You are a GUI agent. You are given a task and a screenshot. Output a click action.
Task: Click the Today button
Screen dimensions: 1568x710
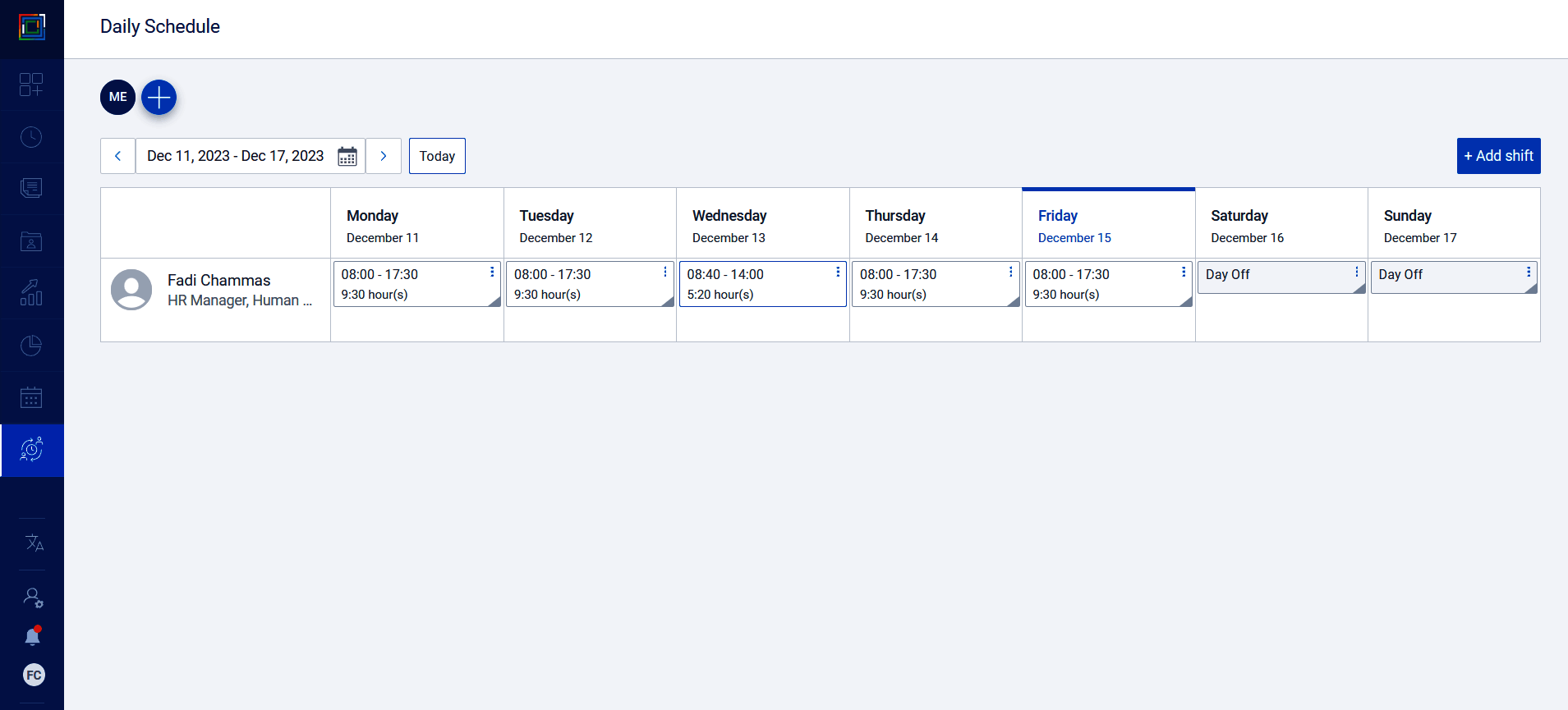coord(437,156)
